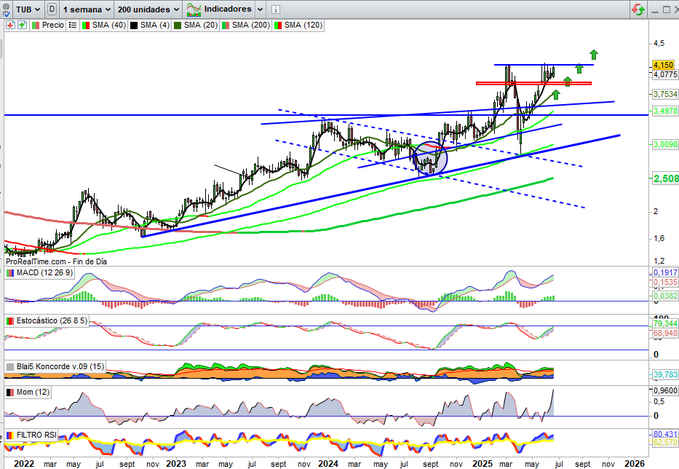This screenshot has height=469, width=679.
Task: Open the SMA (40) indicator settings
Action: point(109,25)
